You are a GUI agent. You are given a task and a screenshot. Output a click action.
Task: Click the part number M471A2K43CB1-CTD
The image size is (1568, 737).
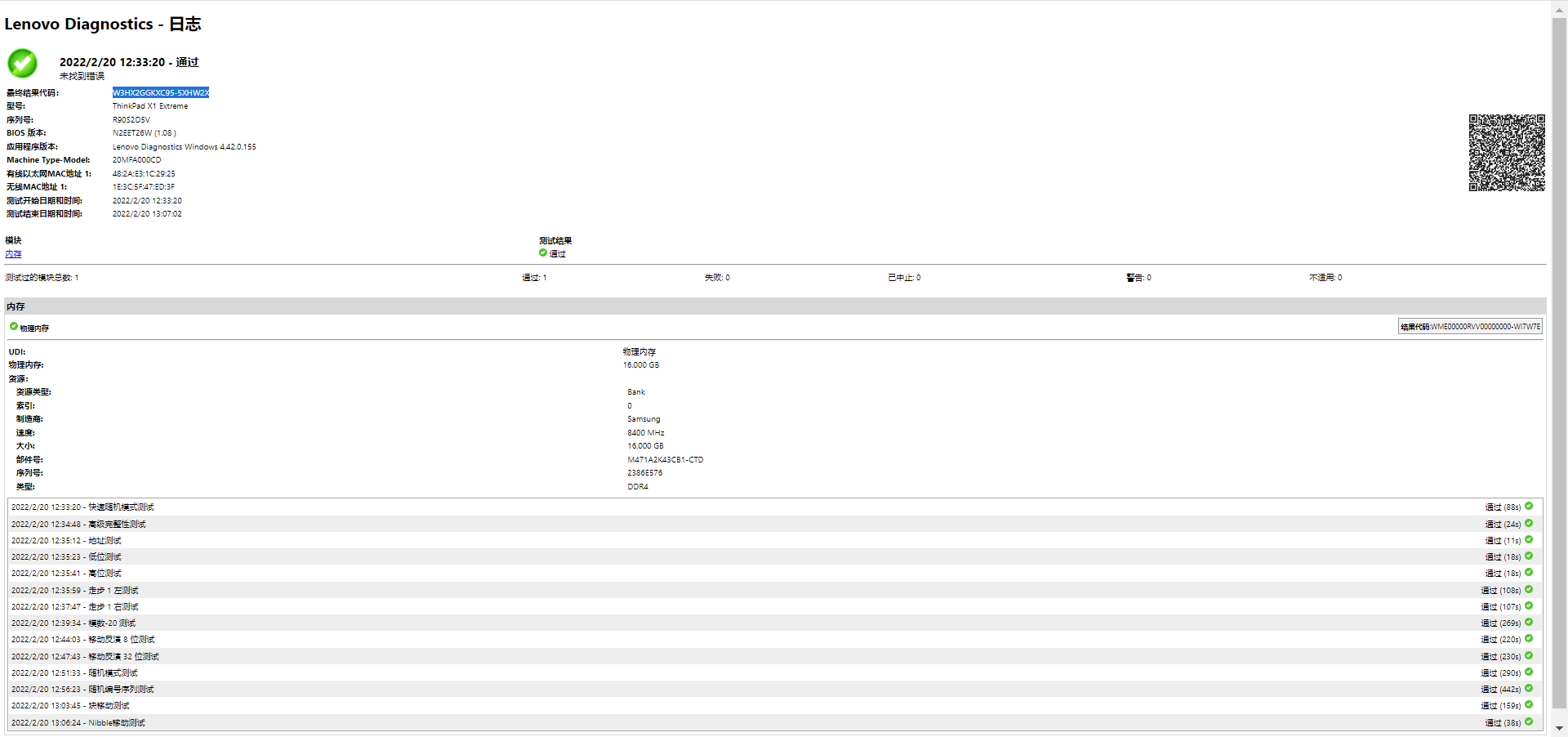(666, 460)
